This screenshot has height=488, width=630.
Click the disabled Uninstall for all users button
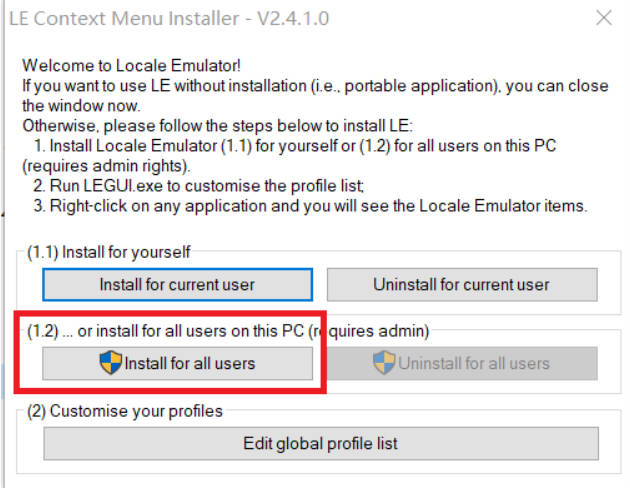point(462,363)
